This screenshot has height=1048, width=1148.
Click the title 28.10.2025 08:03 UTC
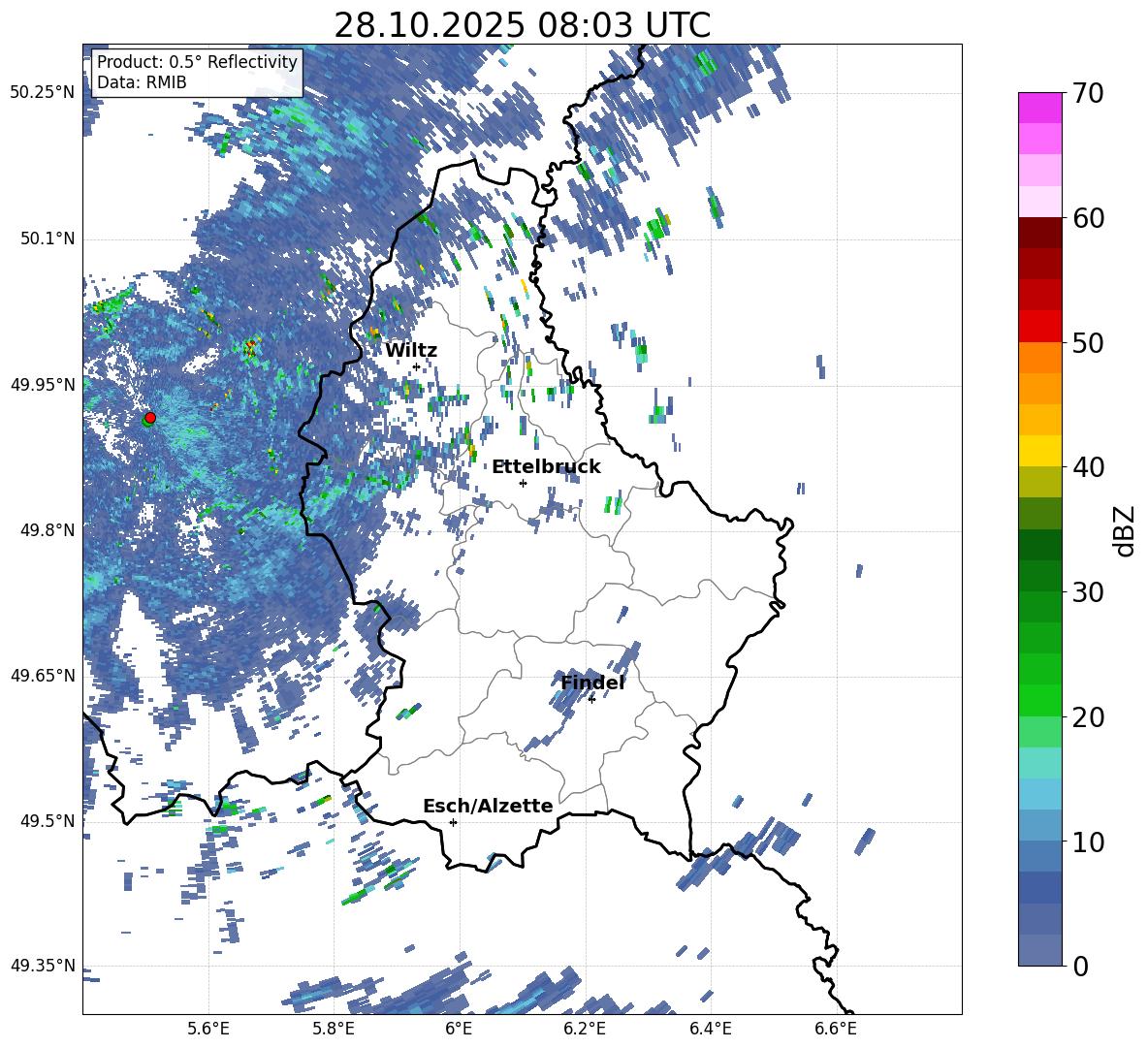point(522,25)
